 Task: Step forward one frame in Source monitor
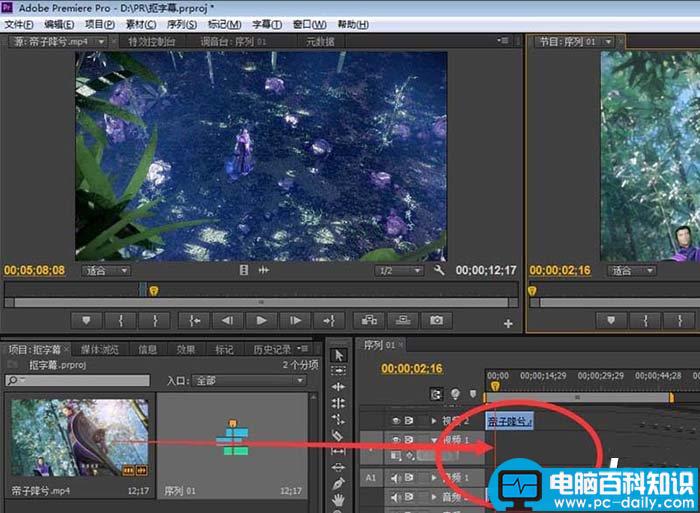point(295,321)
